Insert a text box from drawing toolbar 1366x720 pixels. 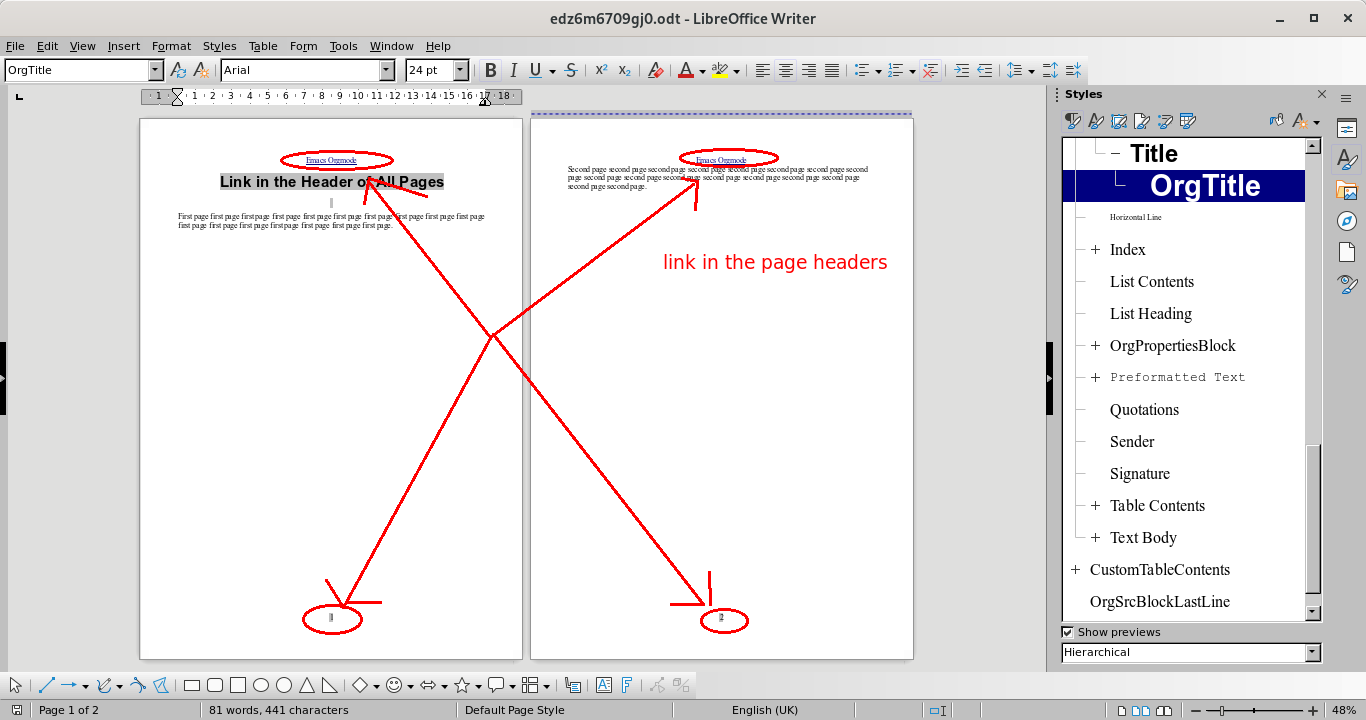click(604, 685)
